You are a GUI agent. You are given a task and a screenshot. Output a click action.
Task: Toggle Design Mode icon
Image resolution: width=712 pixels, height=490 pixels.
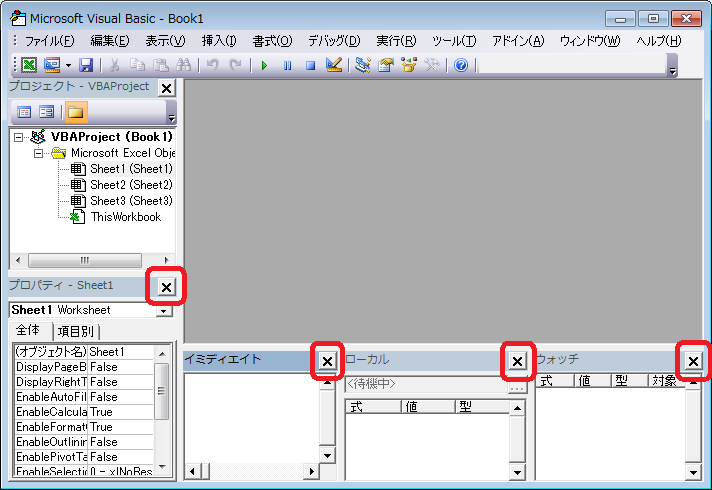334,65
